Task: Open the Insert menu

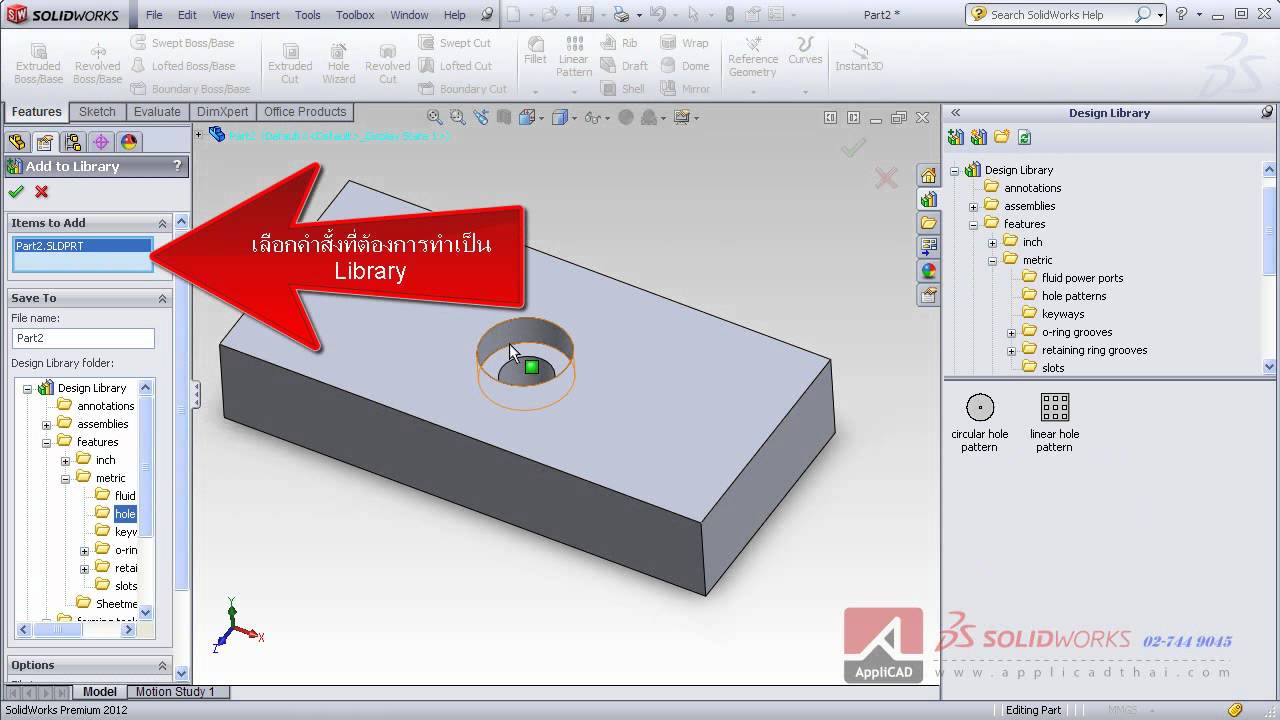Action: [x=265, y=15]
